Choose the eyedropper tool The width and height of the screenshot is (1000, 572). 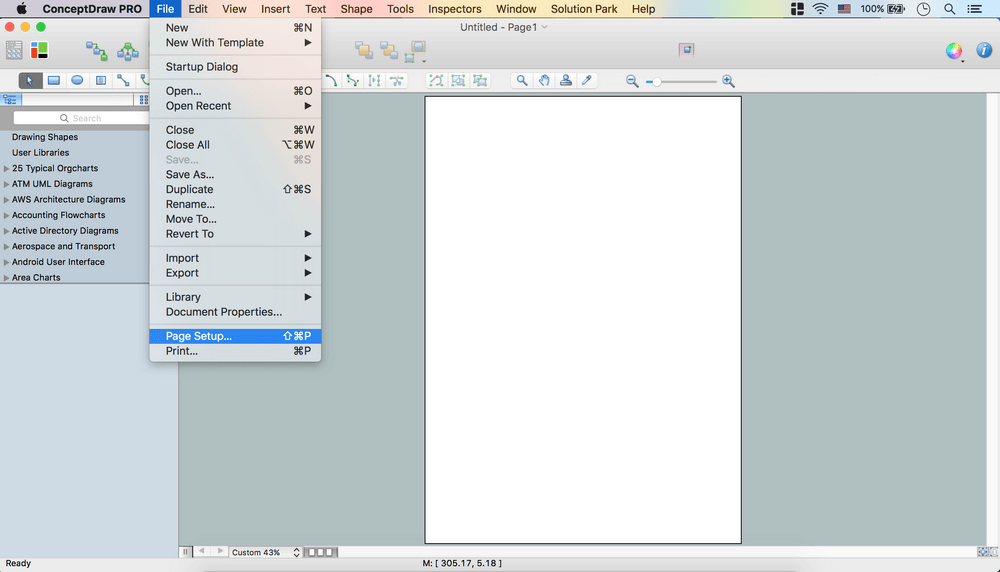point(588,81)
